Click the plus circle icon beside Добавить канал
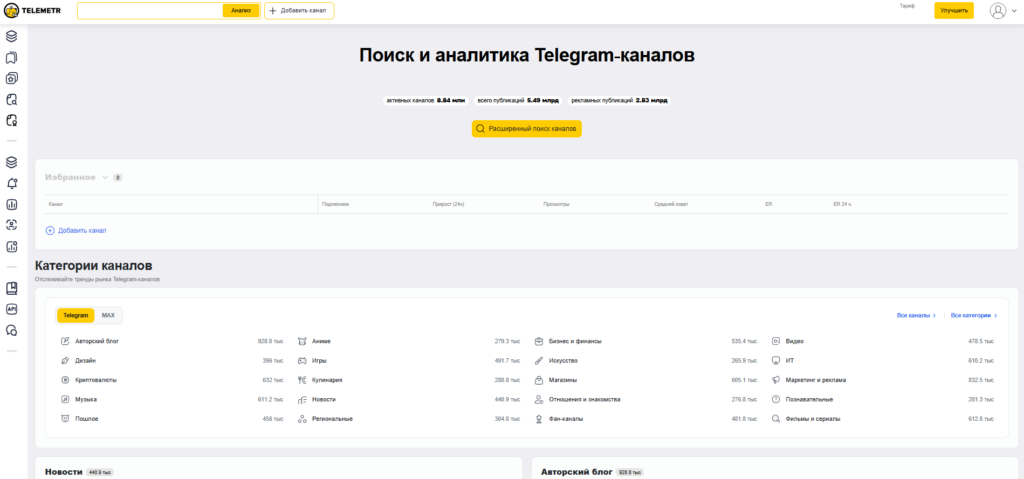Viewport: 1024px width, 479px height. click(x=50, y=231)
